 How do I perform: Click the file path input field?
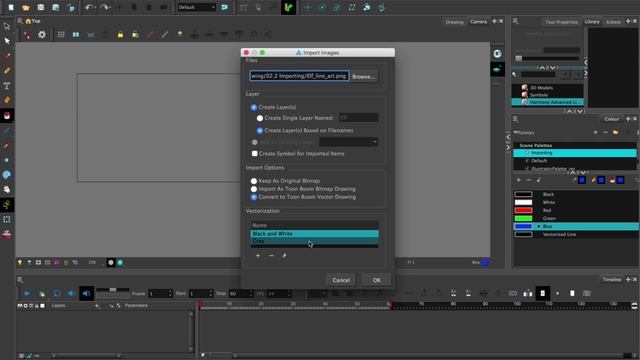click(x=299, y=76)
